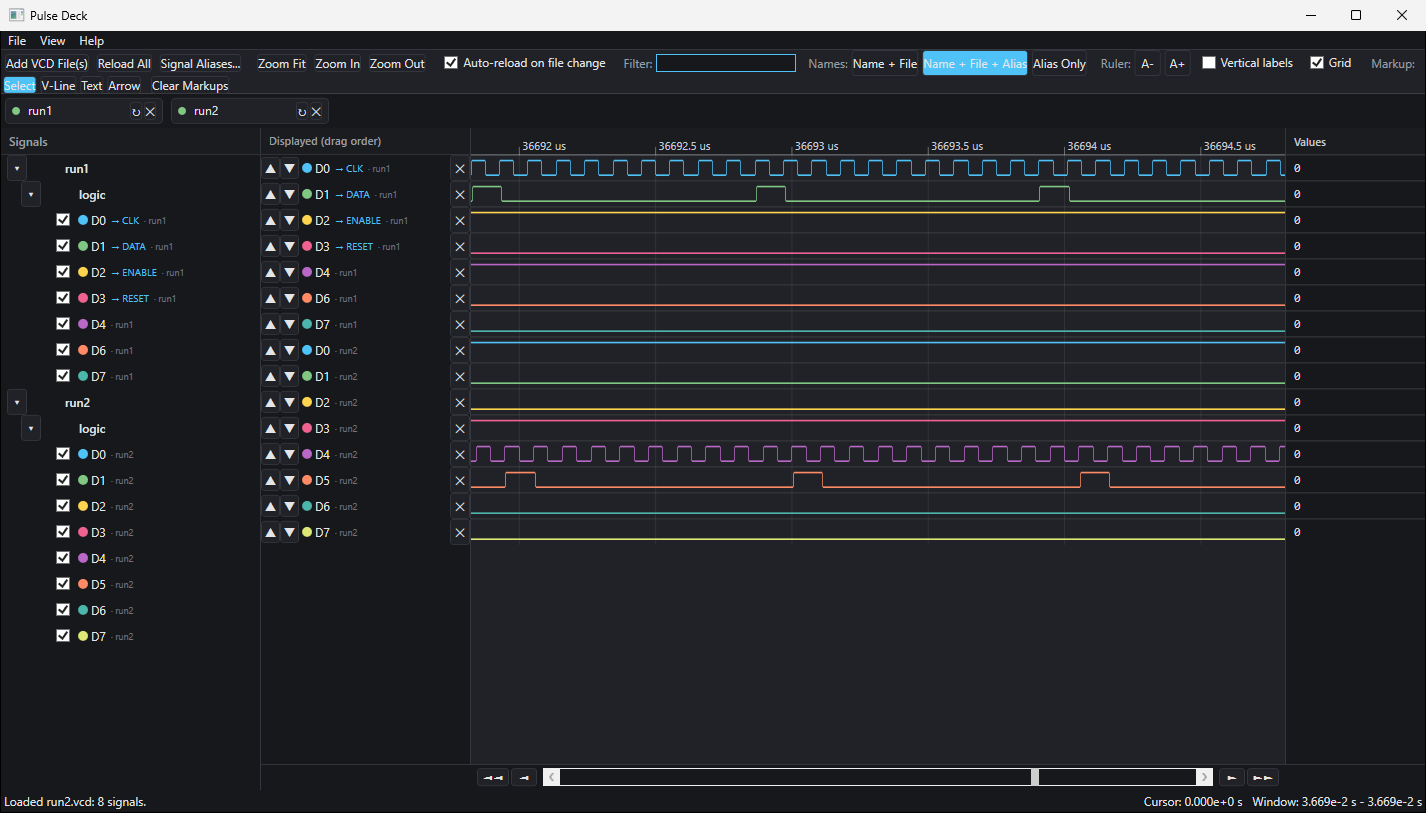Jump to end of timeline
The width and height of the screenshot is (1426, 813).
[1263, 777]
